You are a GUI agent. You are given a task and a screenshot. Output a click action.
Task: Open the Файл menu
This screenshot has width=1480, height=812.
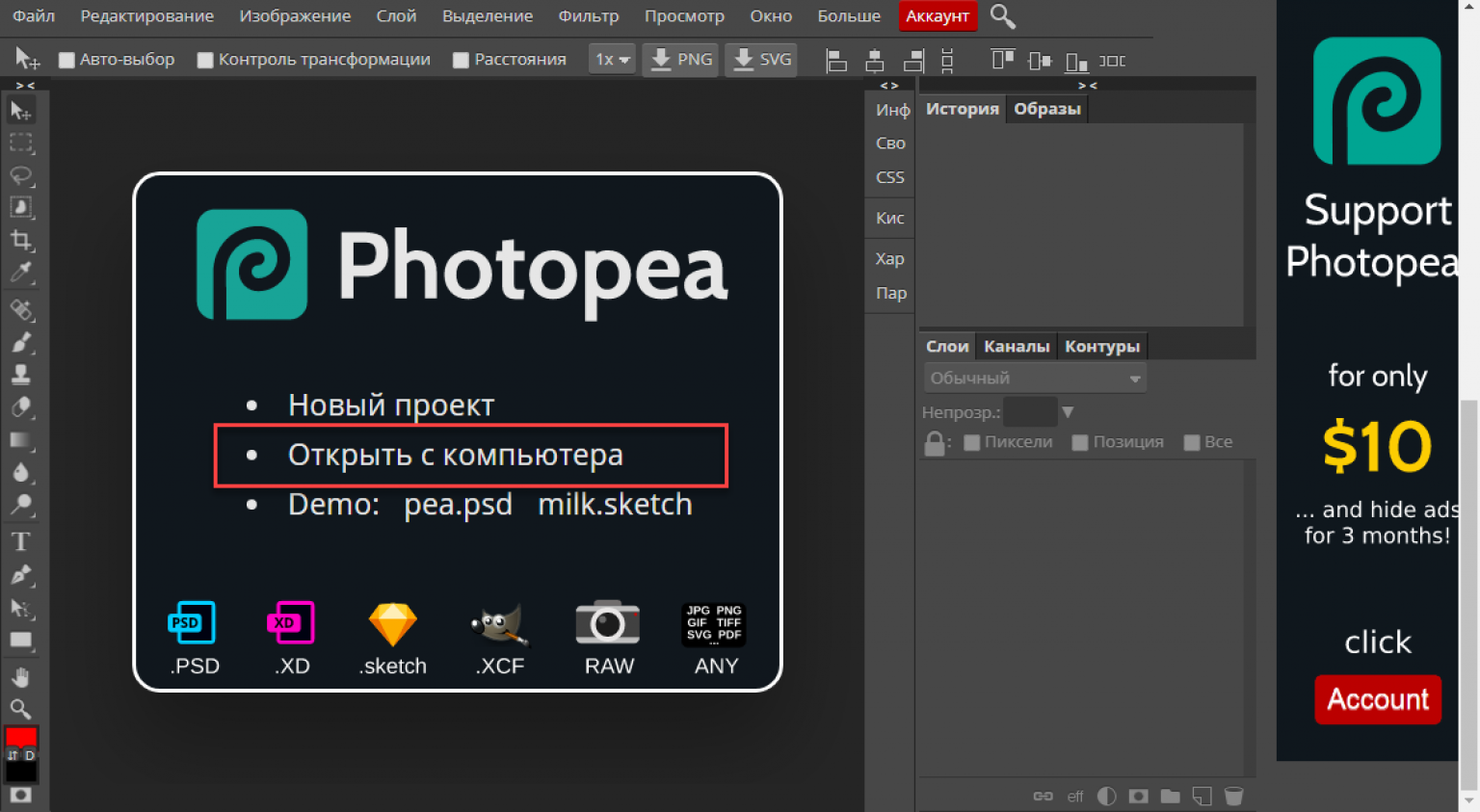[x=34, y=16]
